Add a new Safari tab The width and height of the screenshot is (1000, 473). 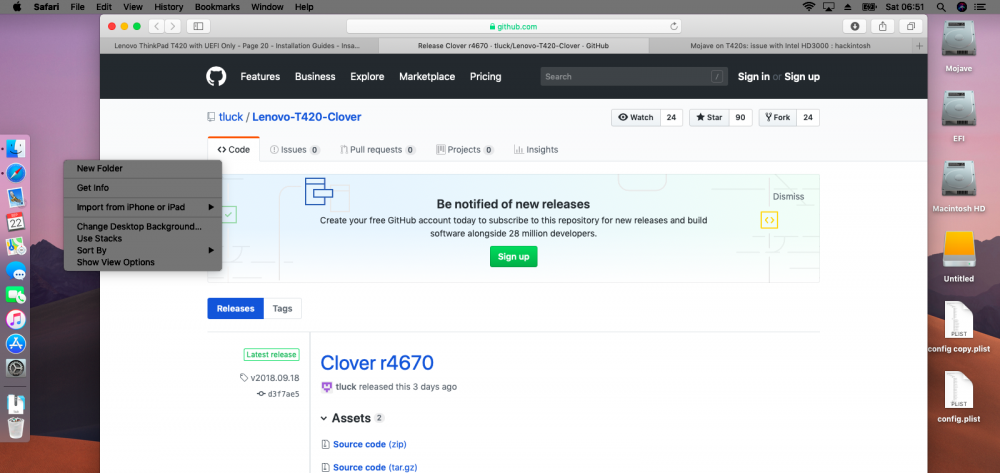point(919,46)
